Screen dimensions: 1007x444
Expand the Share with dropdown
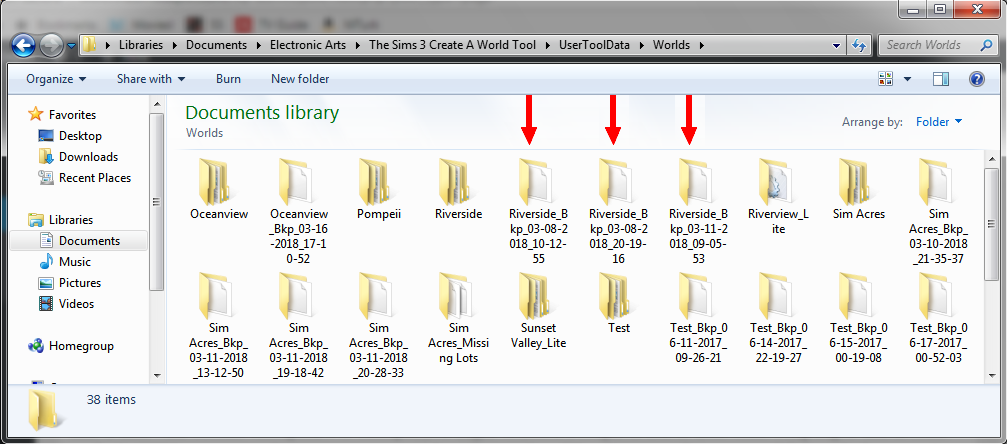150,79
